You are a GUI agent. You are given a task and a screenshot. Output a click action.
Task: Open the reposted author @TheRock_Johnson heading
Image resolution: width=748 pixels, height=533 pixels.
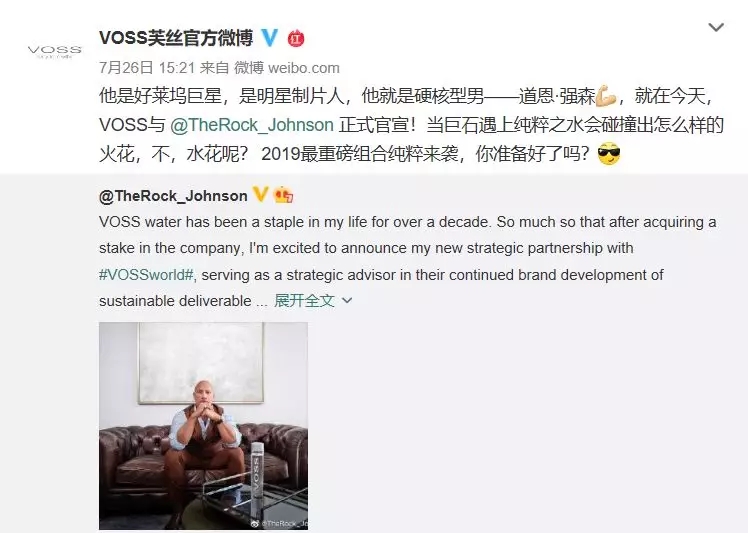pos(173,195)
